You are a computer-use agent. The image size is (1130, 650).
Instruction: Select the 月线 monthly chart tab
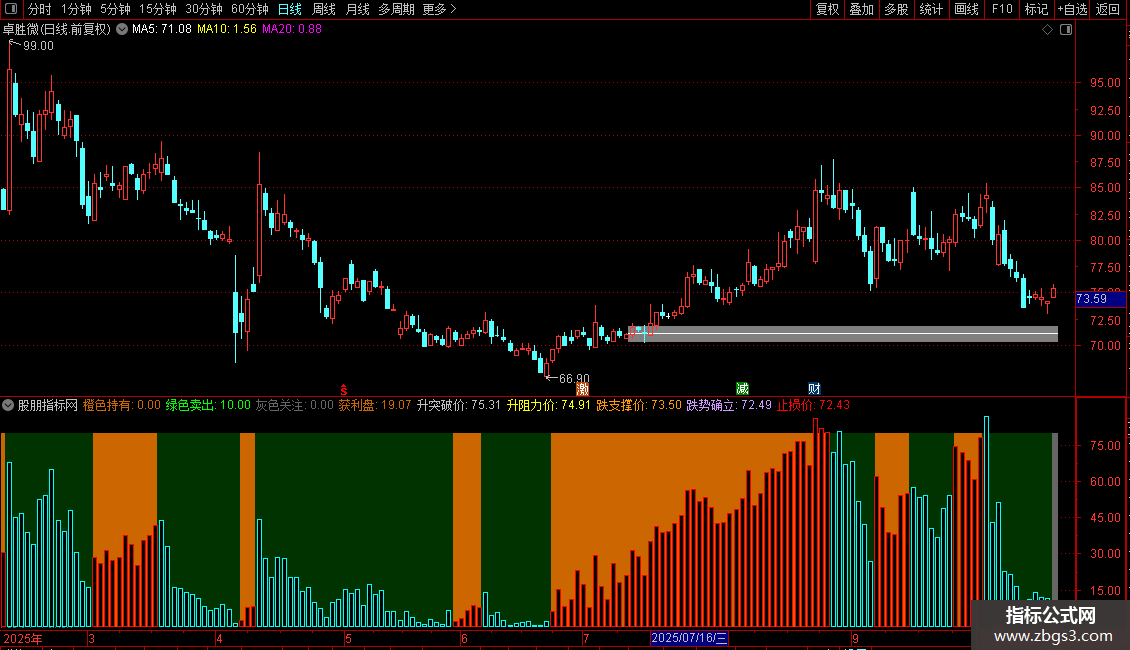(357, 9)
